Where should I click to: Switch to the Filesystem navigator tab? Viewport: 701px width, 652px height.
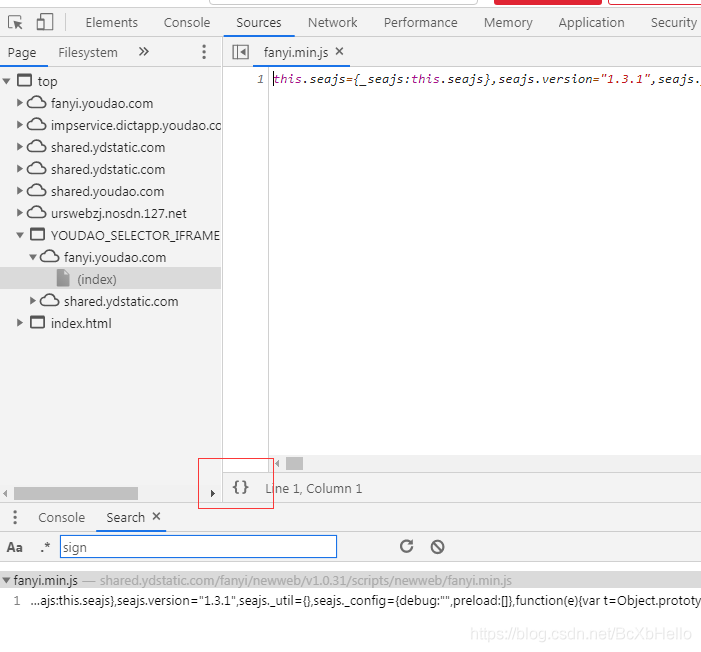(88, 52)
